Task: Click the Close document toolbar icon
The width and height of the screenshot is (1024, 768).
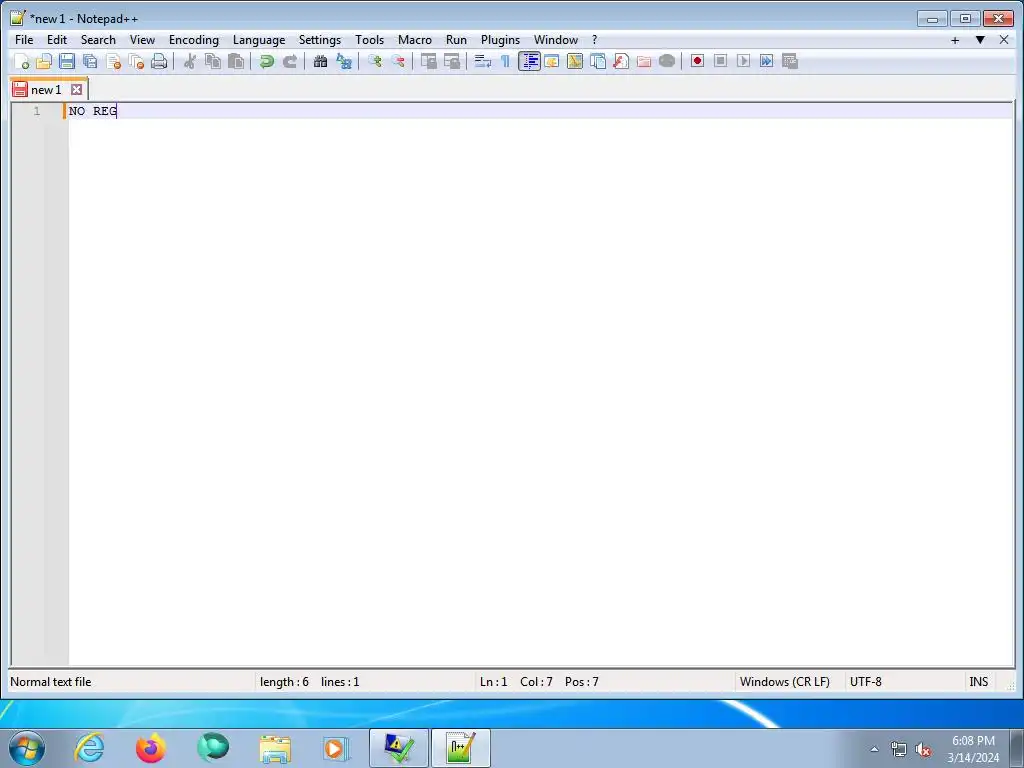Action: (x=113, y=61)
